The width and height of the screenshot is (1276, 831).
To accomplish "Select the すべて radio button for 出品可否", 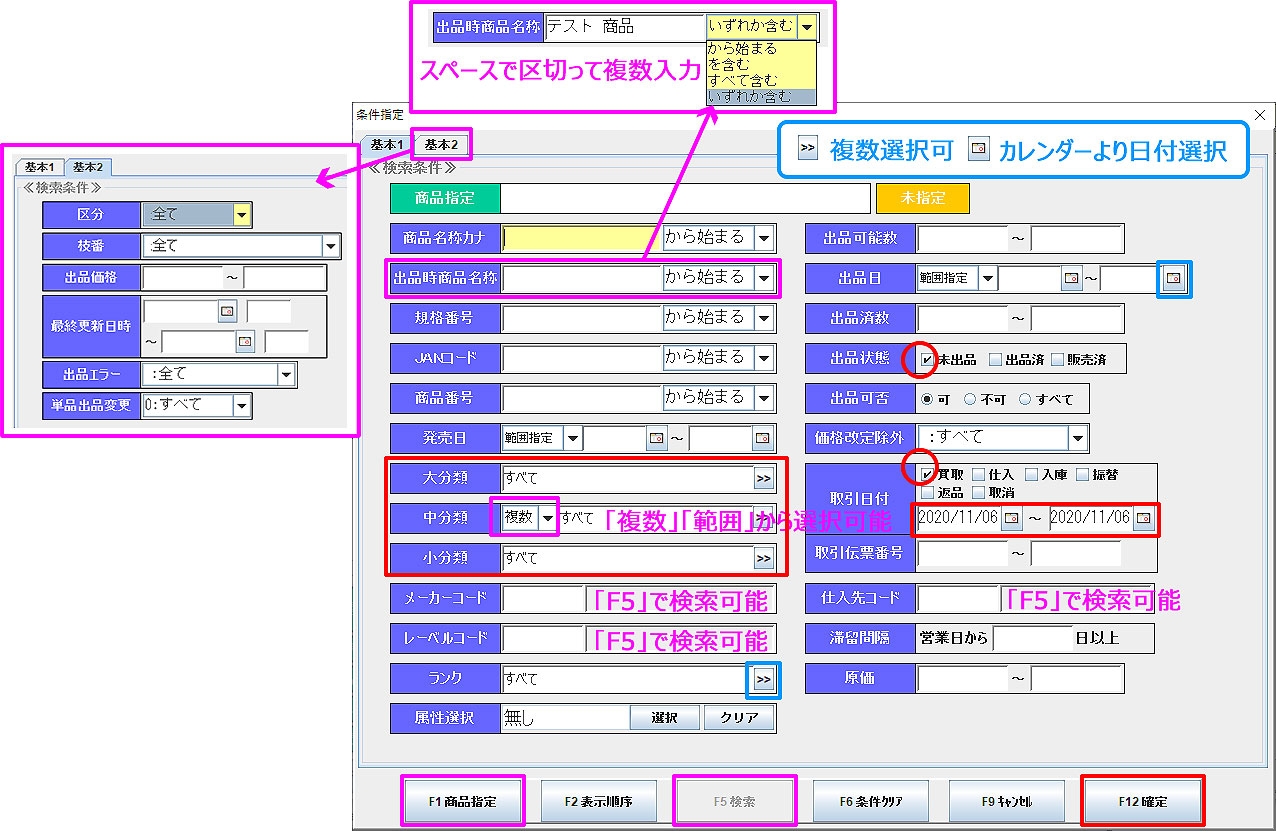I will pos(1024,399).
